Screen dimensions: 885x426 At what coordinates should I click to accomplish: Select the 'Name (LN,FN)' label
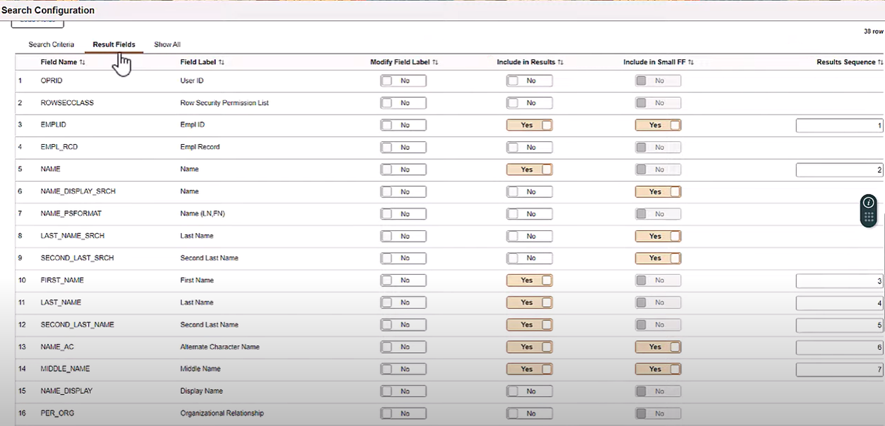203,214
